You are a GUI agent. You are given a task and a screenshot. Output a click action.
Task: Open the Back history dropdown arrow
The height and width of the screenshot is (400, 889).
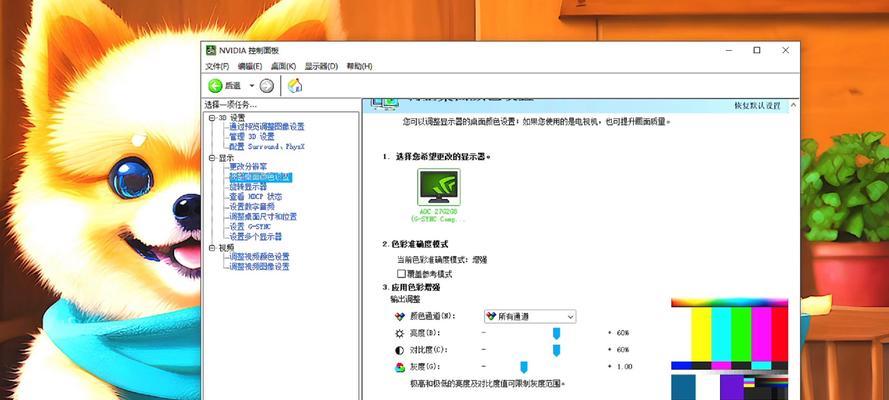252,86
